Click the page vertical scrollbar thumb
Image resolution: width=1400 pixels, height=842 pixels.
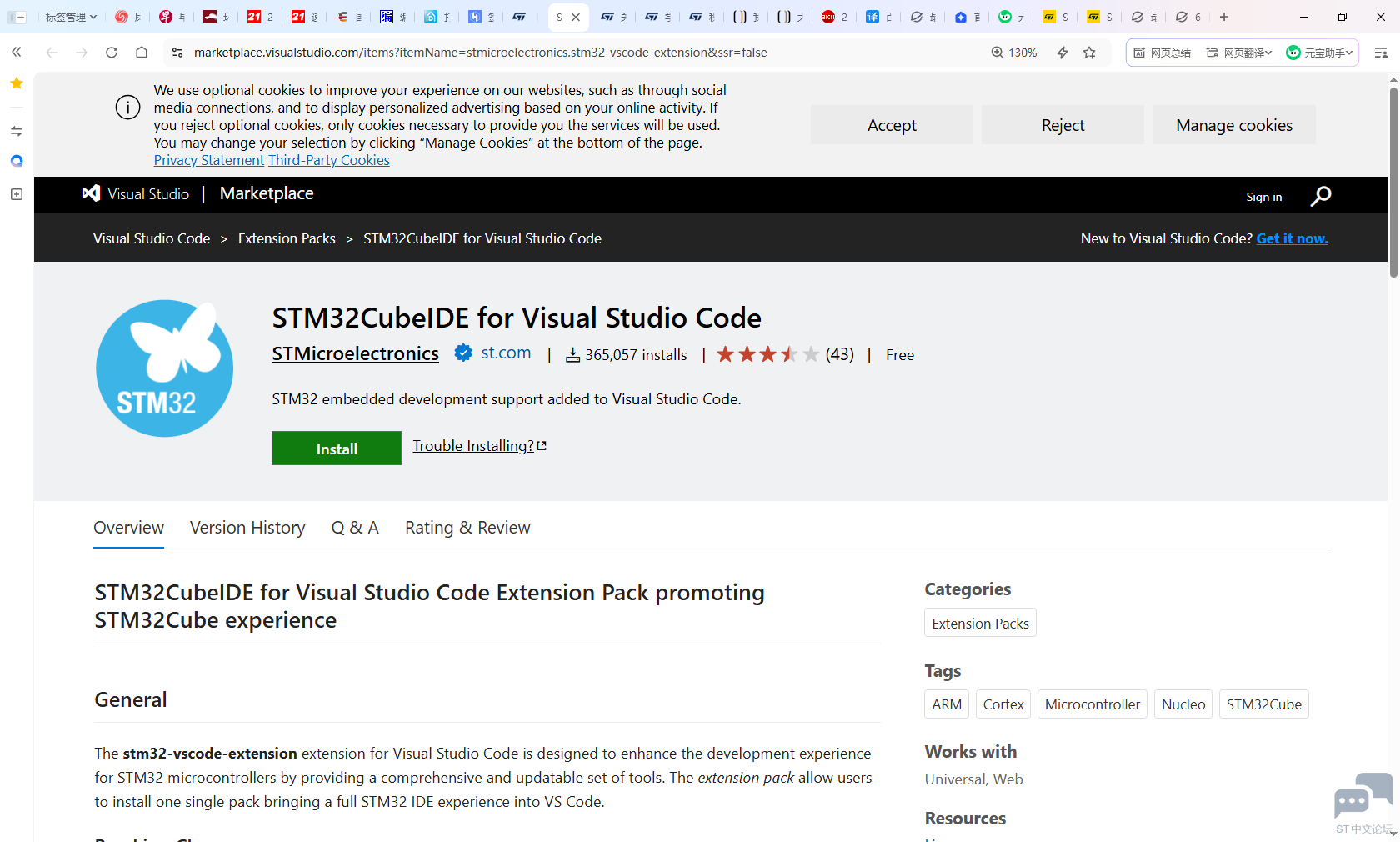click(x=1393, y=182)
